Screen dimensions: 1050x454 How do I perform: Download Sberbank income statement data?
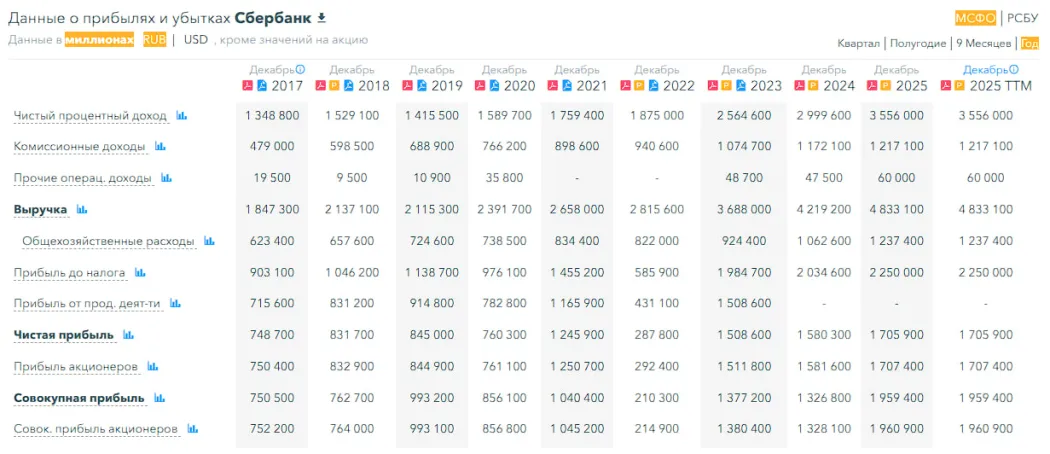click(321, 18)
